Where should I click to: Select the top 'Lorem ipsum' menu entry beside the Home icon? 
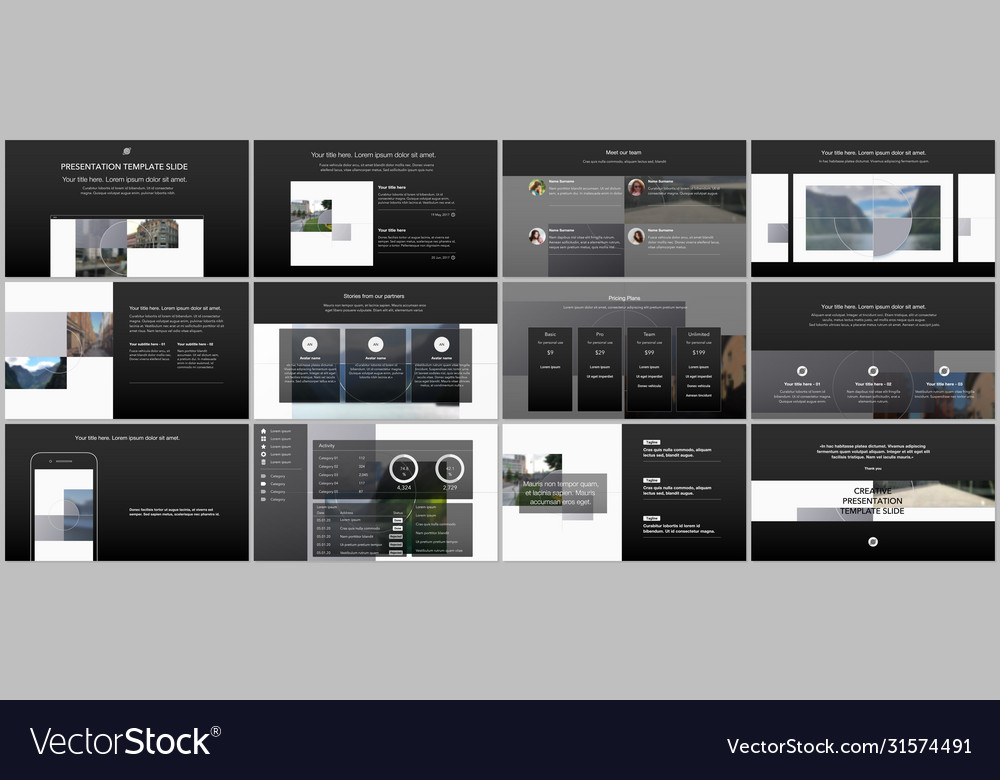tap(280, 430)
